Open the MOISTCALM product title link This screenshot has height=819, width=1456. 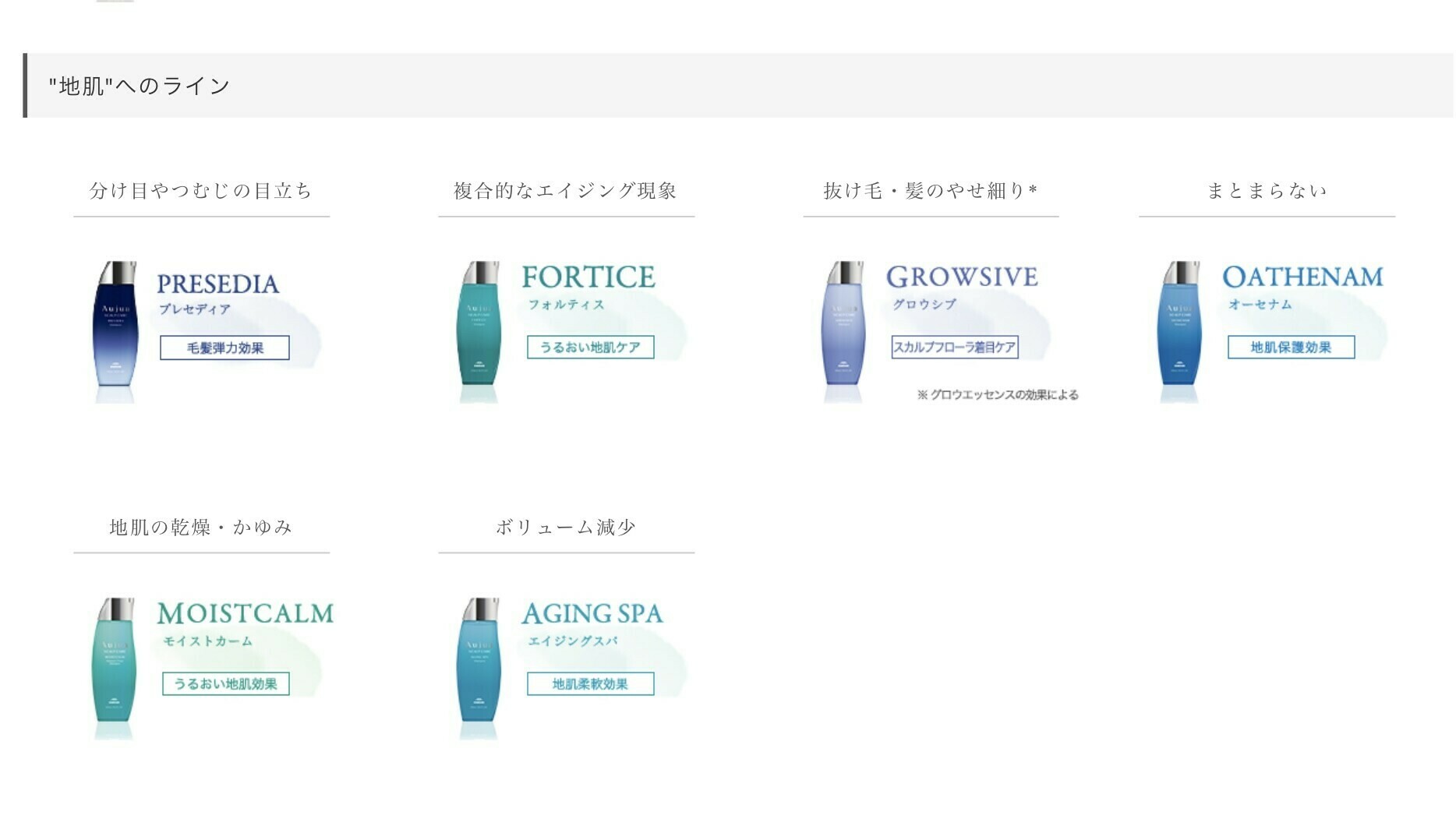[245, 613]
